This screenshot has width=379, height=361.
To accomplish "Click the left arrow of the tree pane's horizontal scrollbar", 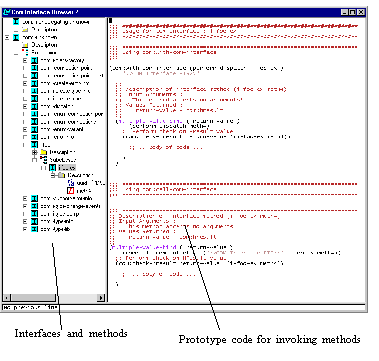I will (x=6, y=298).
